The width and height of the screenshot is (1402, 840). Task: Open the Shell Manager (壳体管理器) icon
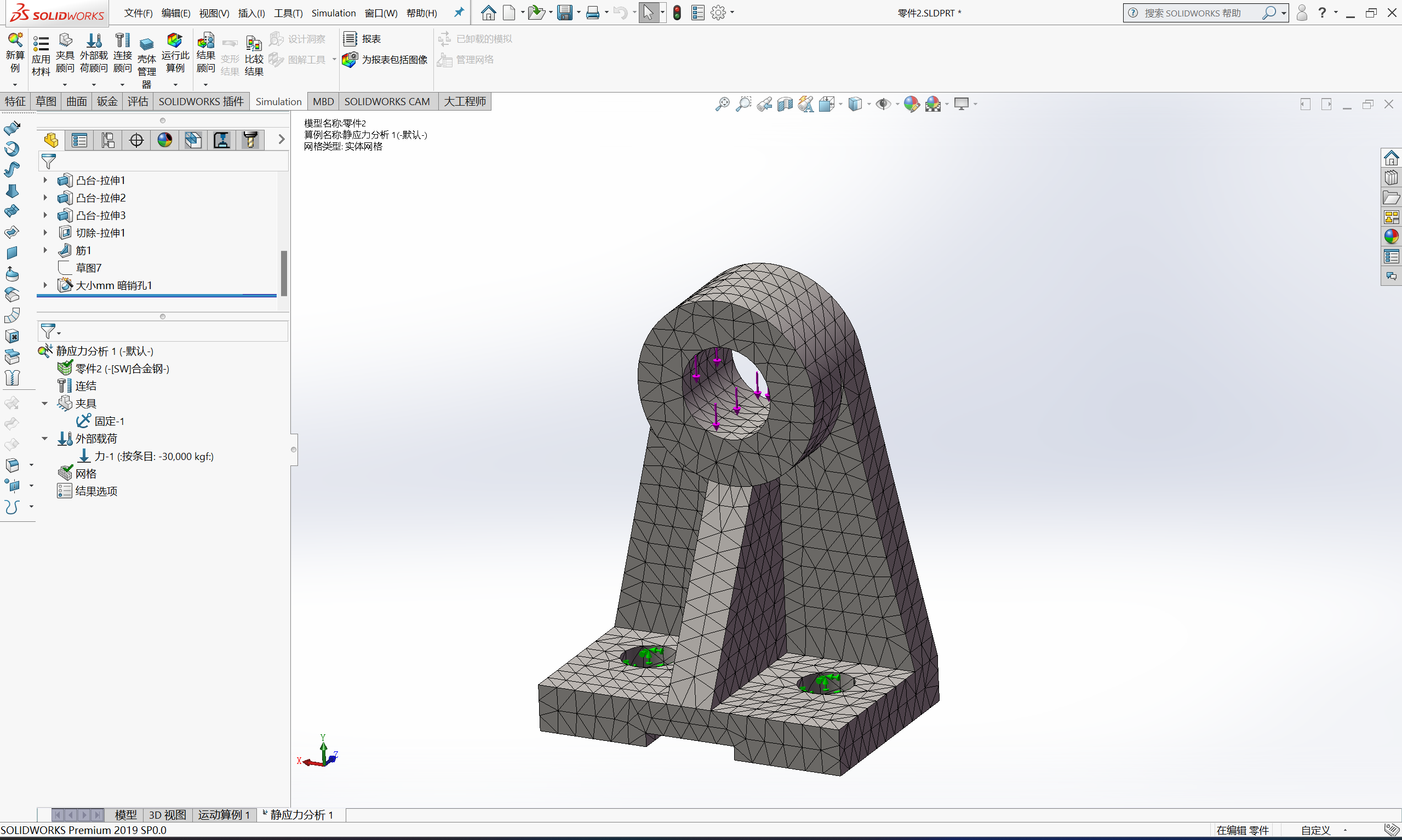pyautogui.click(x=146, y=44)
